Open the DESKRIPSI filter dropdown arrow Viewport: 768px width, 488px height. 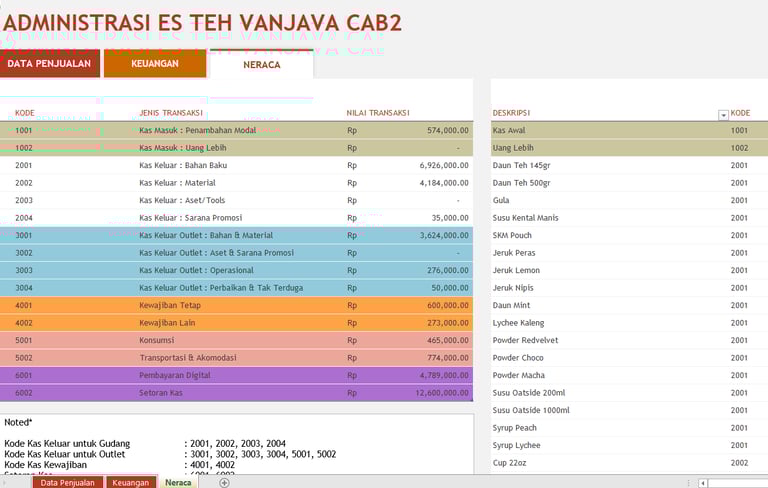(x=723, y=115)
